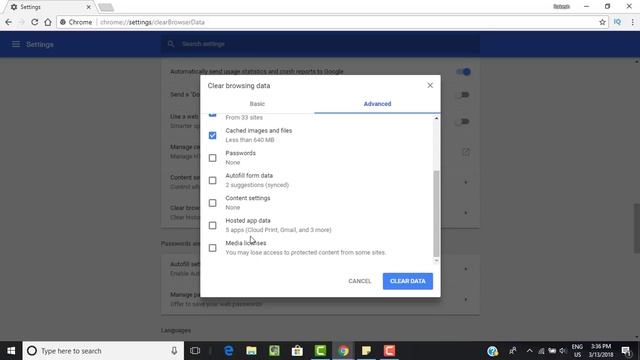Screen dimensions: 640x360
Task: Toggle usage statistics and crash reports switch
Action: [463, 72]
